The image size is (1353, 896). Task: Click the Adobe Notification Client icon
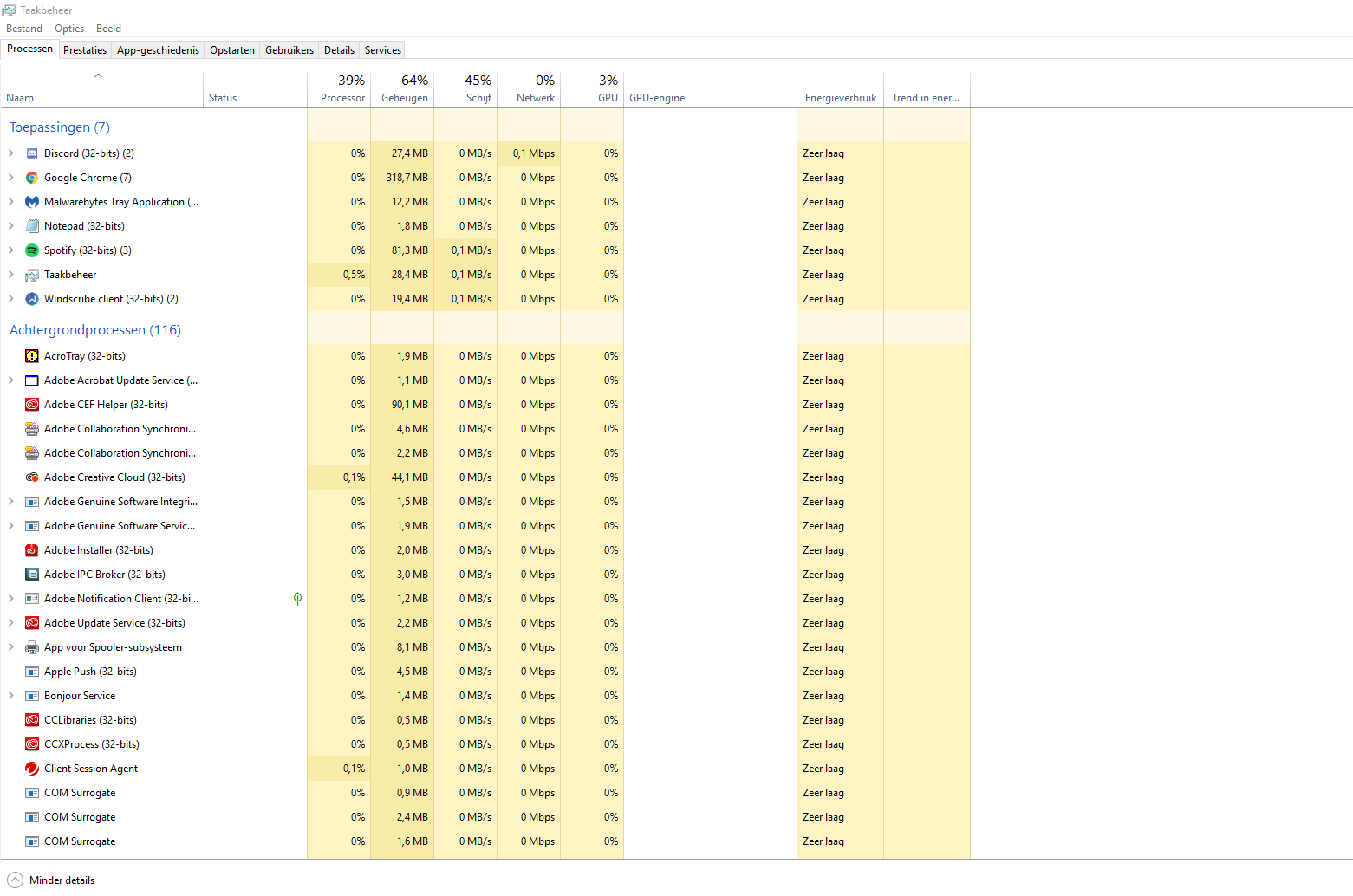(32, 599)
